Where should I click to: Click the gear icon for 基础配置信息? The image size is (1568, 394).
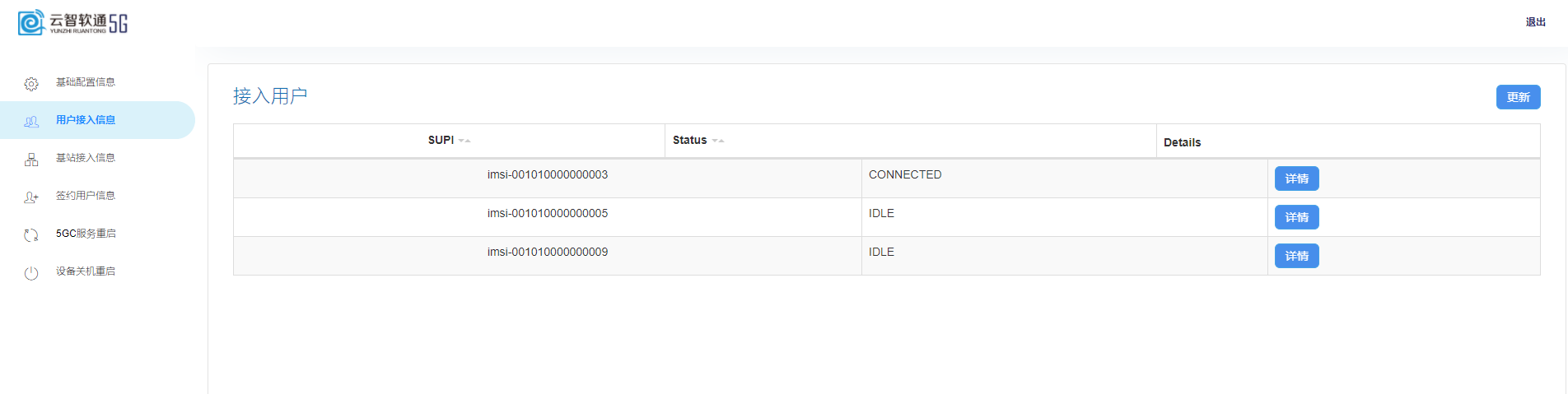(x=31, y=84)
